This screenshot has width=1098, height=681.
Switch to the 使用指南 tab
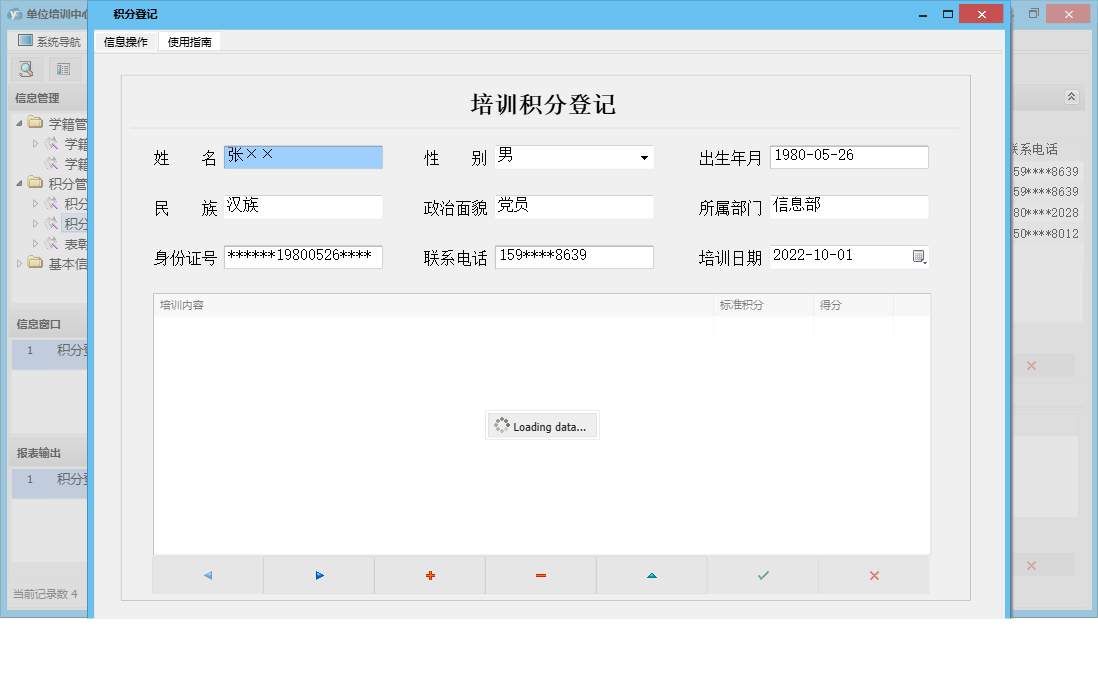pos(190,42)
